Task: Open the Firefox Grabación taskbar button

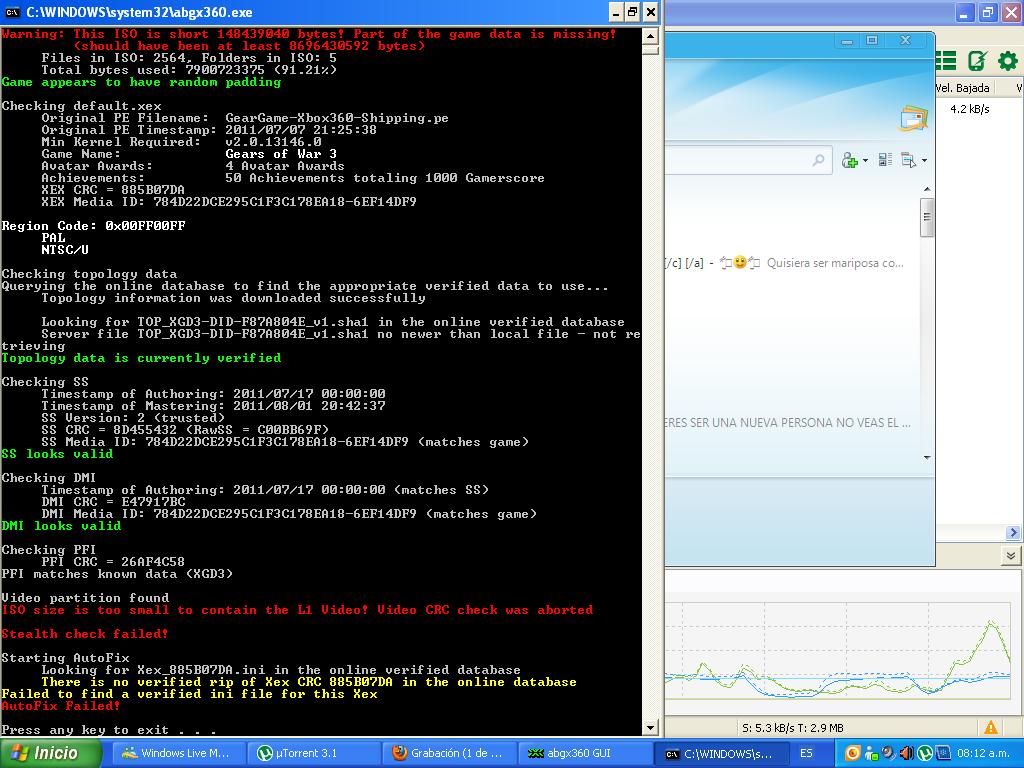Action: [447, 753]
